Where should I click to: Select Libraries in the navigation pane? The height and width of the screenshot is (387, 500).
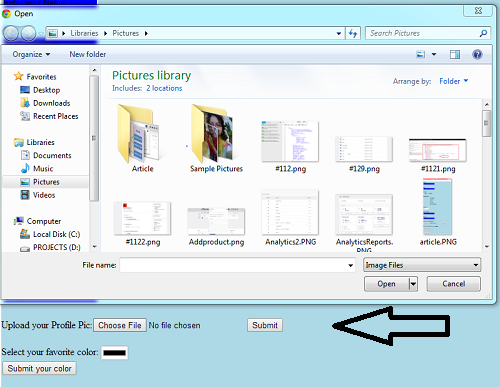coord(40,142)
